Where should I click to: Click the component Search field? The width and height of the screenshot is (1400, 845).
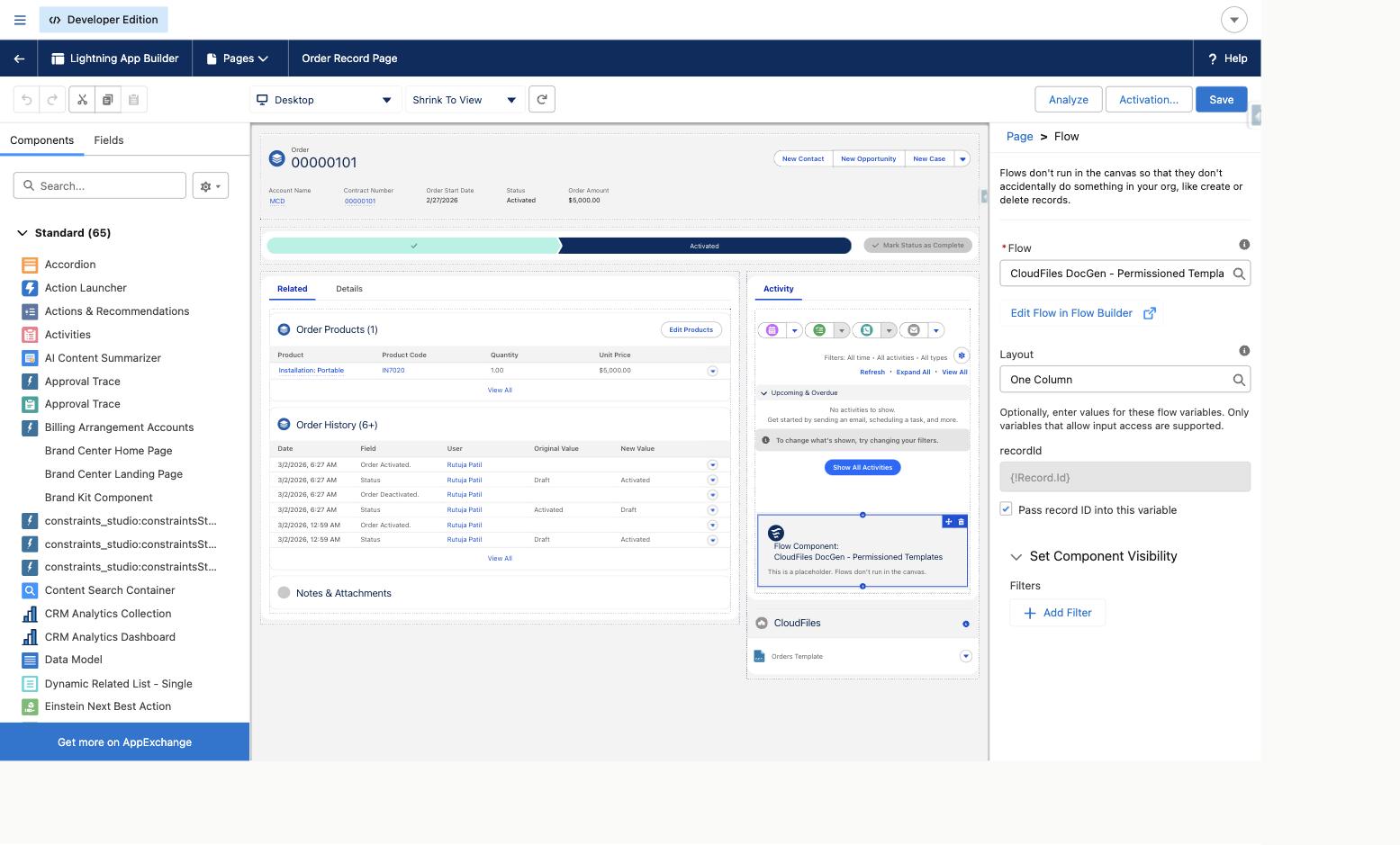(x=100, y=186)
